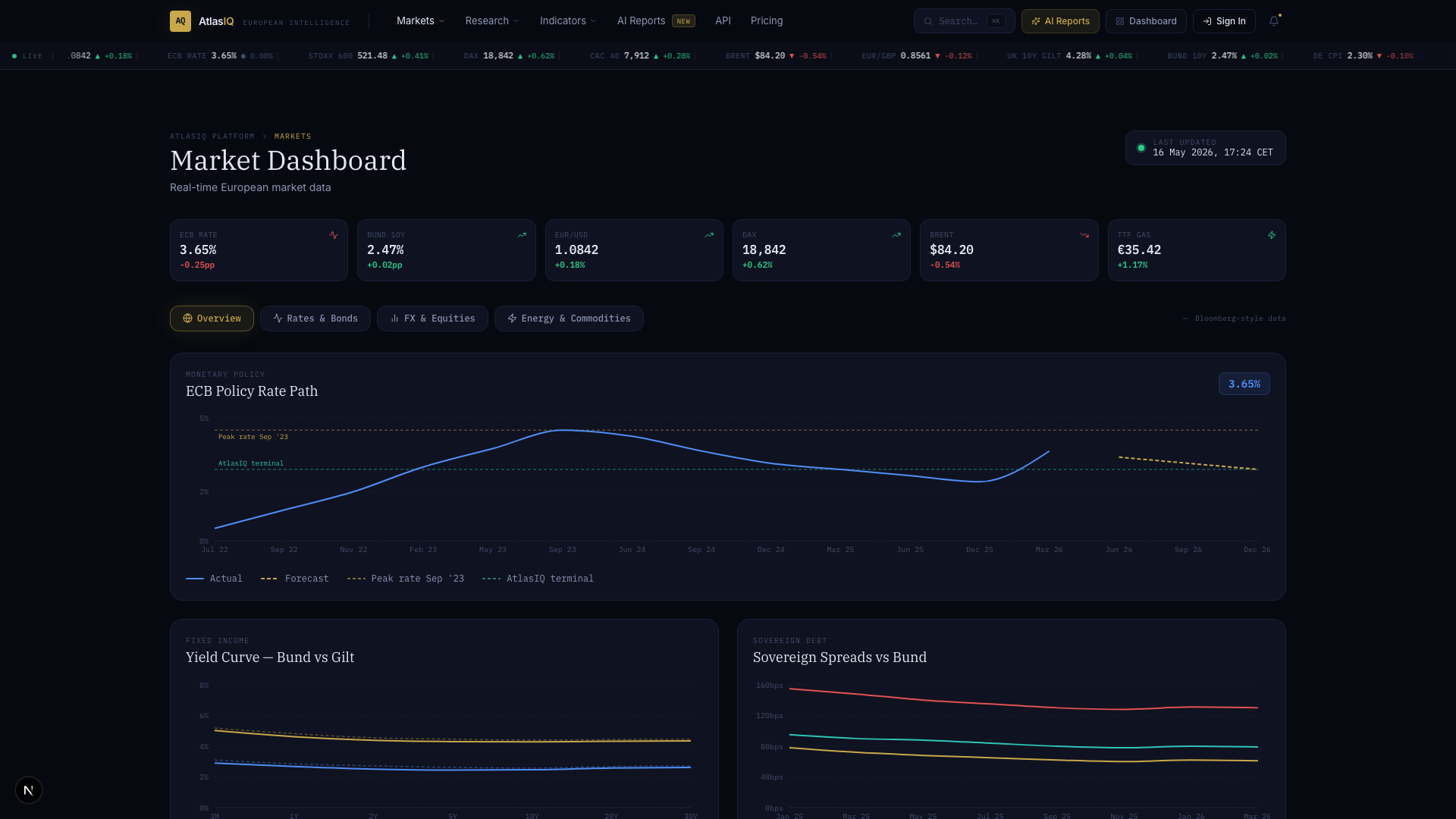Click the EUR/USD card trend-up icon
The width and height of the screenshot is (1456, 819).
pyautogui.click(x=709, y=235)
